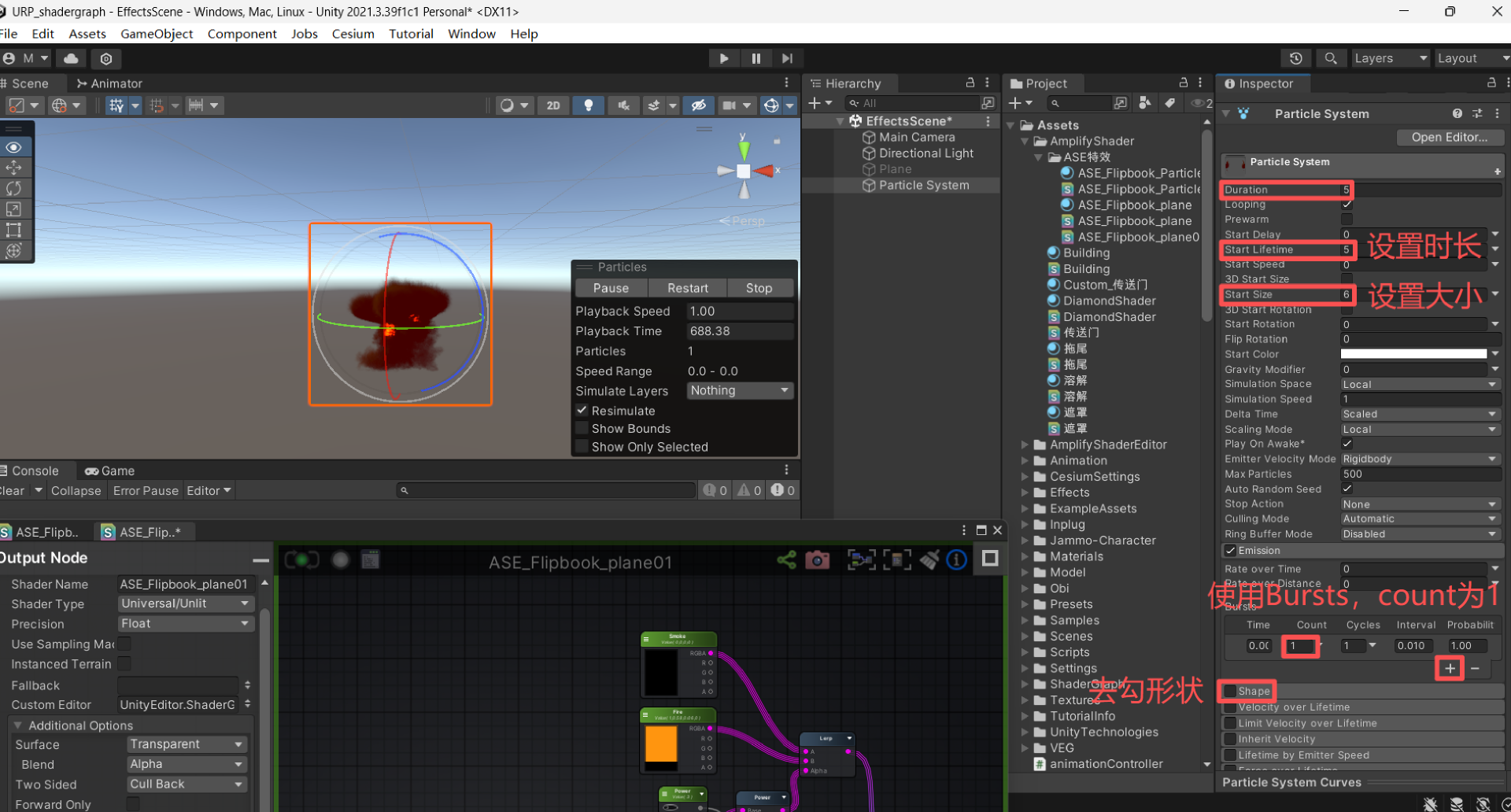
Task: Maximize the shader canvas square icon
Action: (x=990, y=559)
